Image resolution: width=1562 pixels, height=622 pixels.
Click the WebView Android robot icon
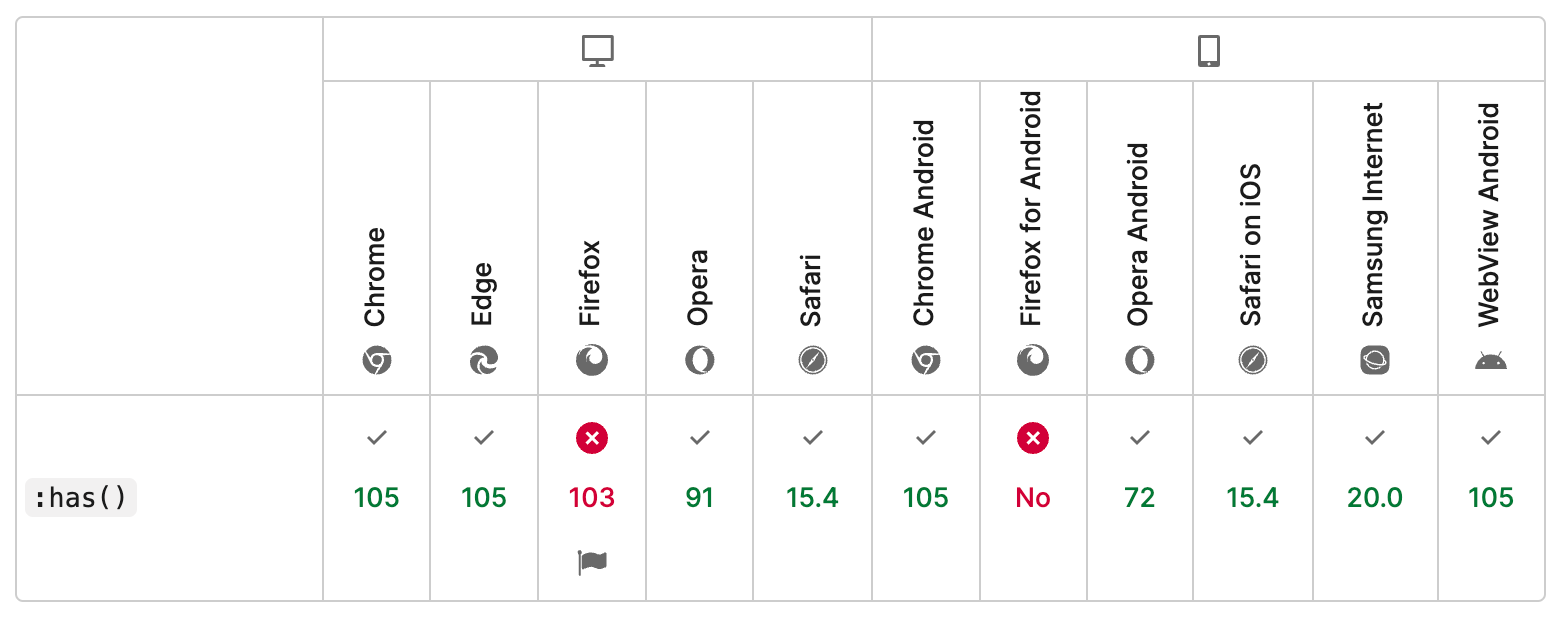[x=1490, y=360]
